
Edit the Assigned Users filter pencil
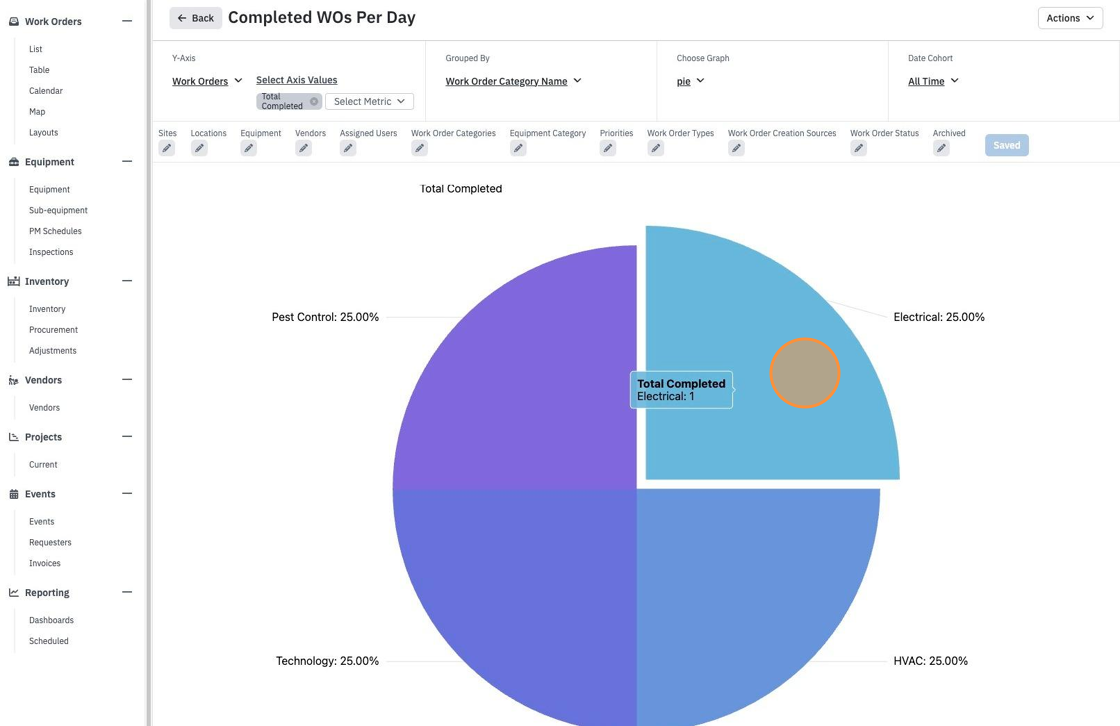(x=348, y=148)
